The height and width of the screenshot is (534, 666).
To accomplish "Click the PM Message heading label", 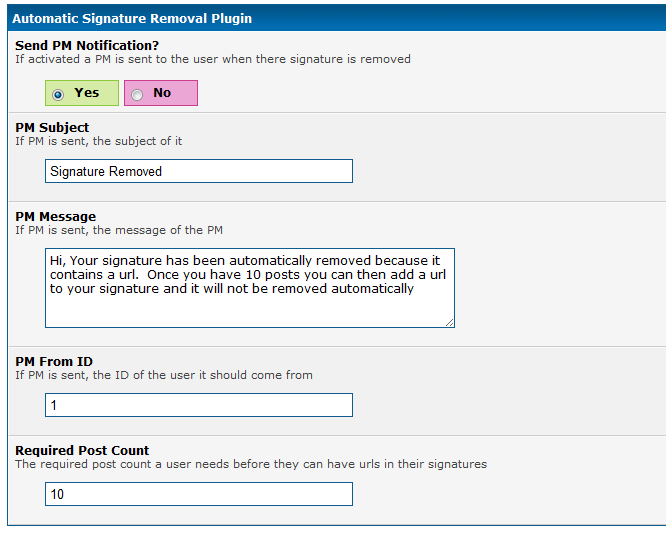I will click(56, 217).
